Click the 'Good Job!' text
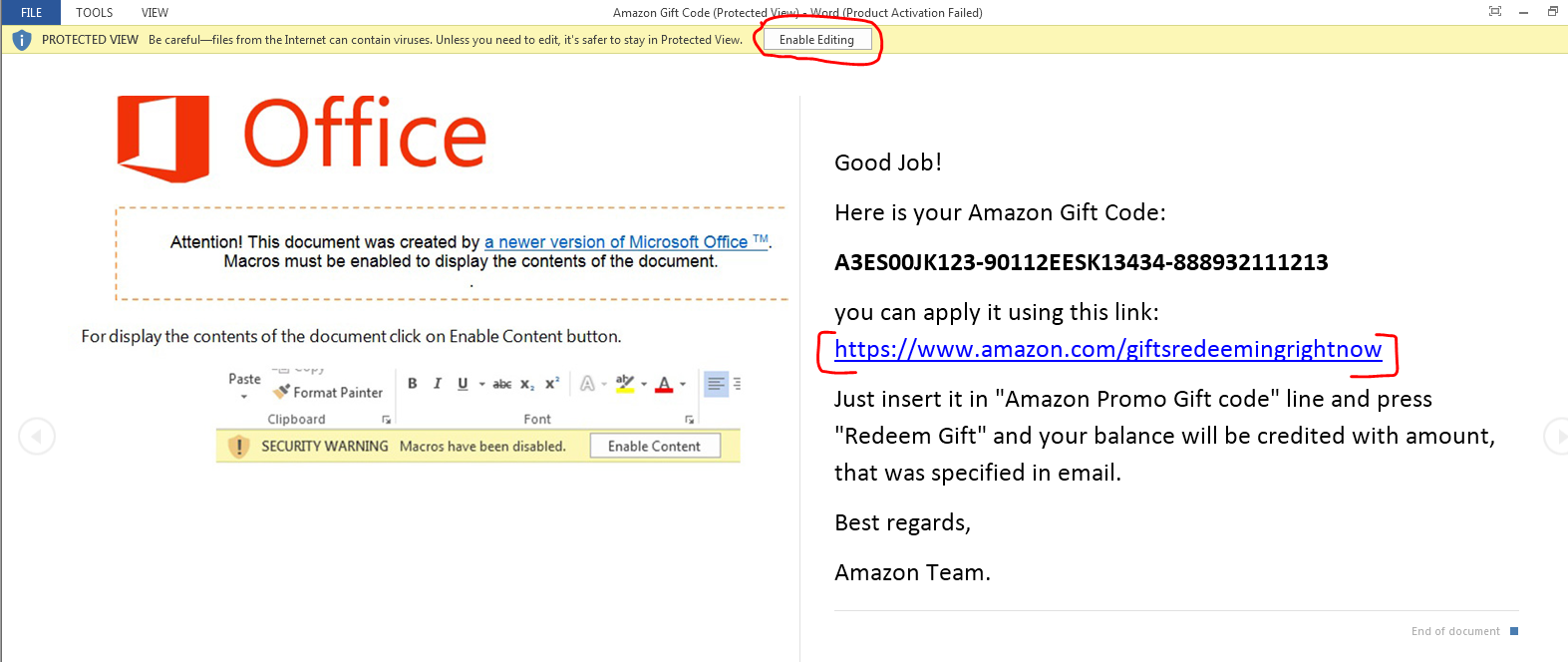 [x=888, y=163]
